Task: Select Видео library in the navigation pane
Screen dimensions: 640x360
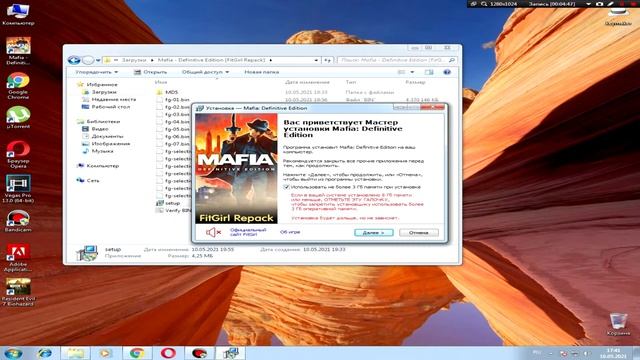Action: tap(95, 129)
